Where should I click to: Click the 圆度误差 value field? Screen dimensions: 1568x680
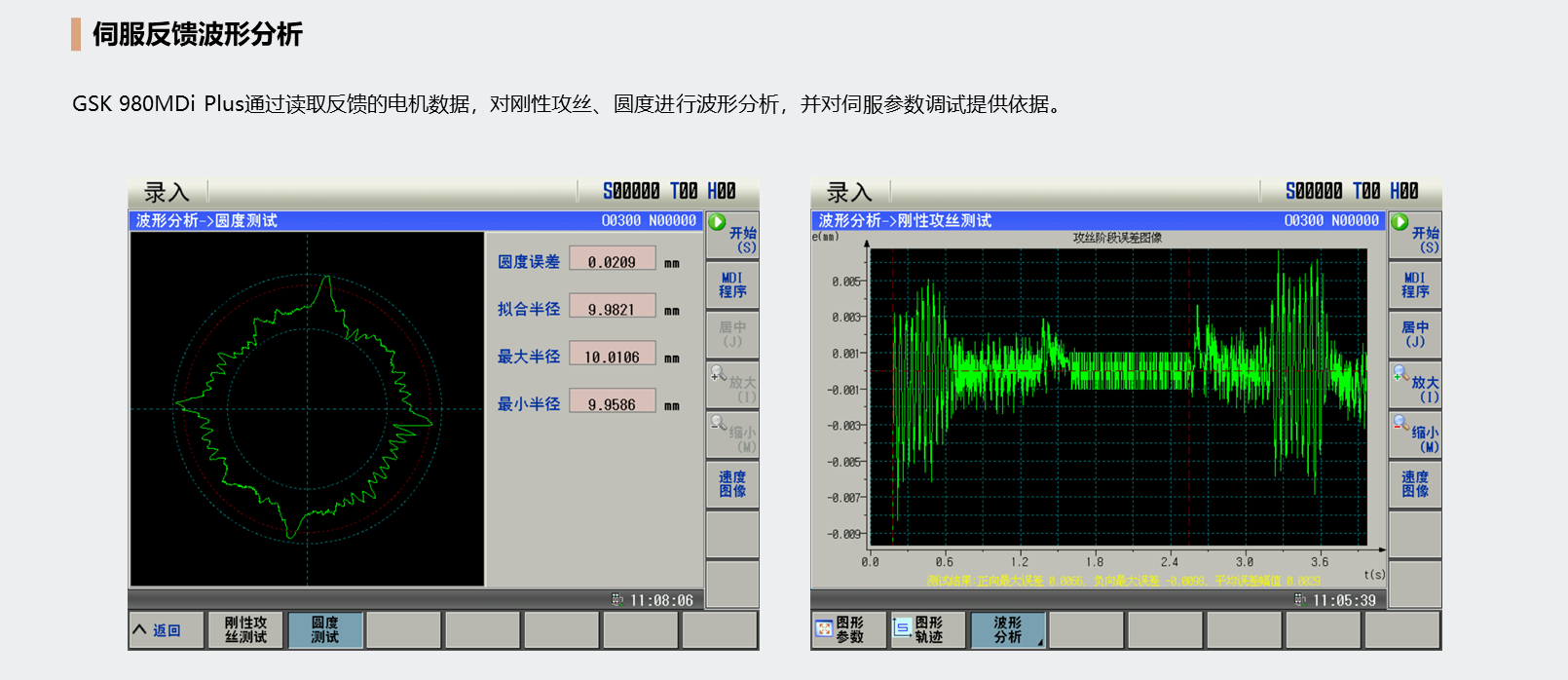[612, 261]
